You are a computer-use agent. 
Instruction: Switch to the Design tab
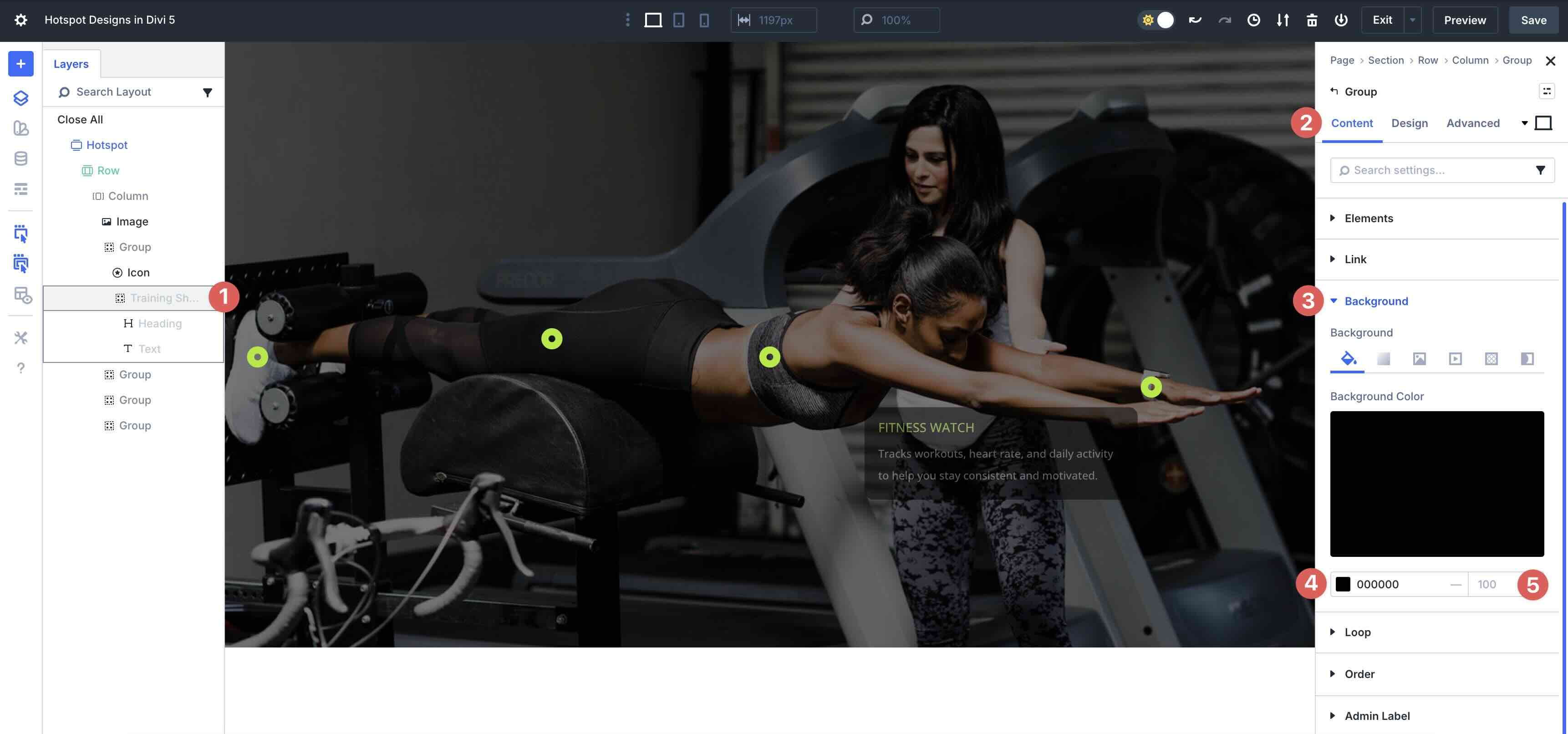coord(1409,123)
